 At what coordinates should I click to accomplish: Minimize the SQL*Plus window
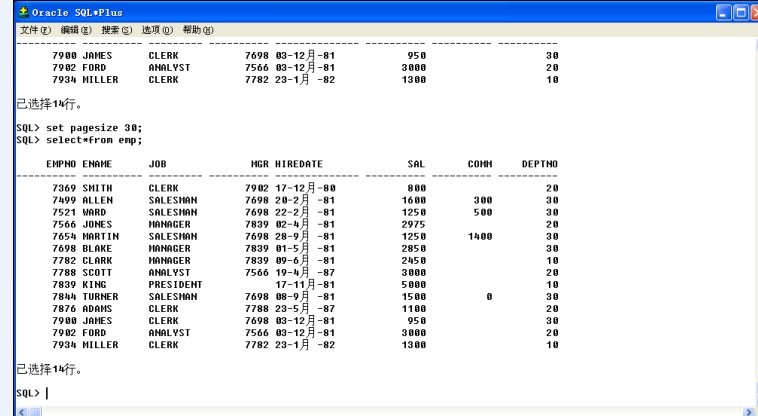click(x=723, y=13)
